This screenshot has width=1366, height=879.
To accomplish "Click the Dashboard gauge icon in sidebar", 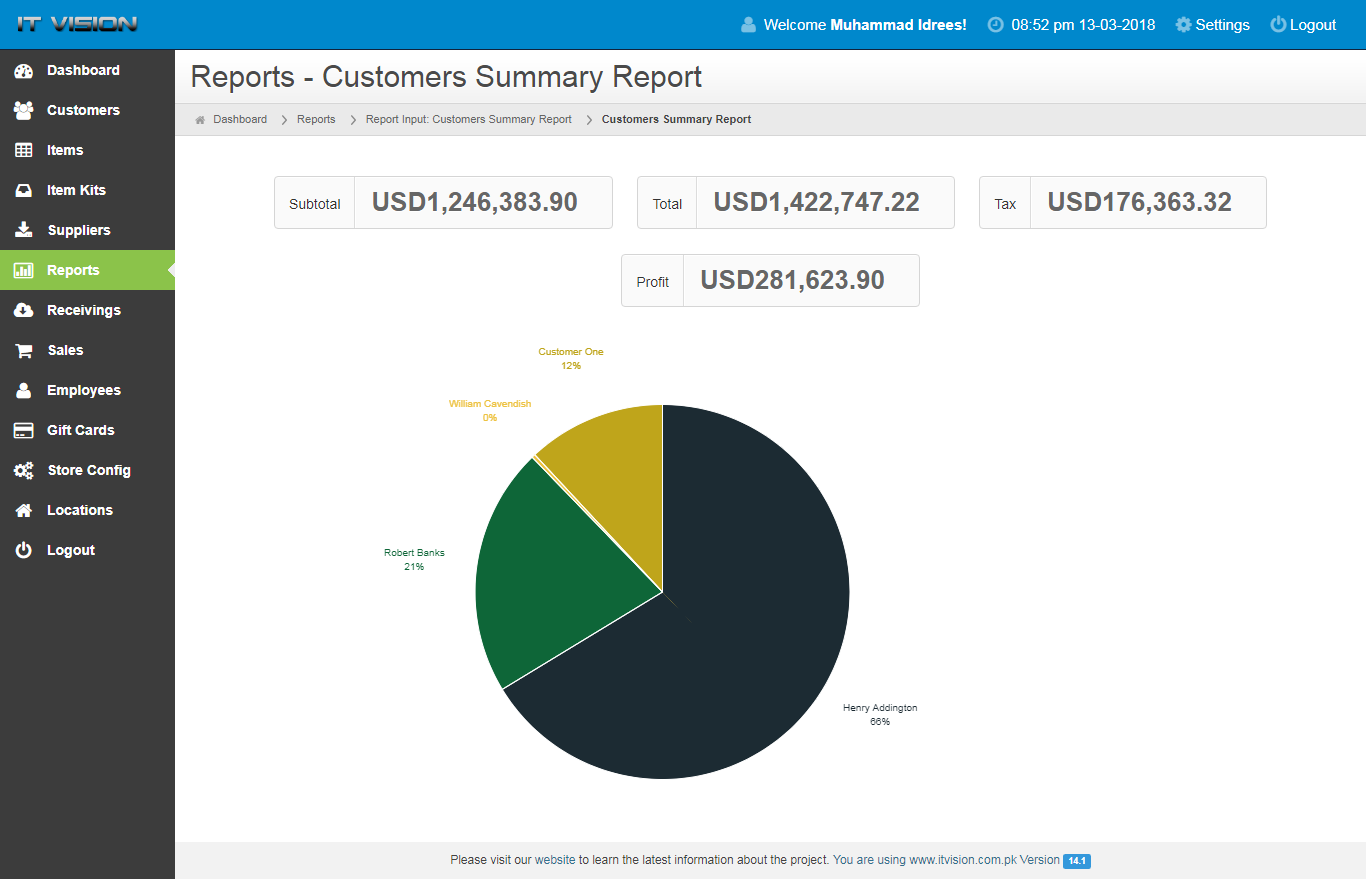I will [23, 71].
